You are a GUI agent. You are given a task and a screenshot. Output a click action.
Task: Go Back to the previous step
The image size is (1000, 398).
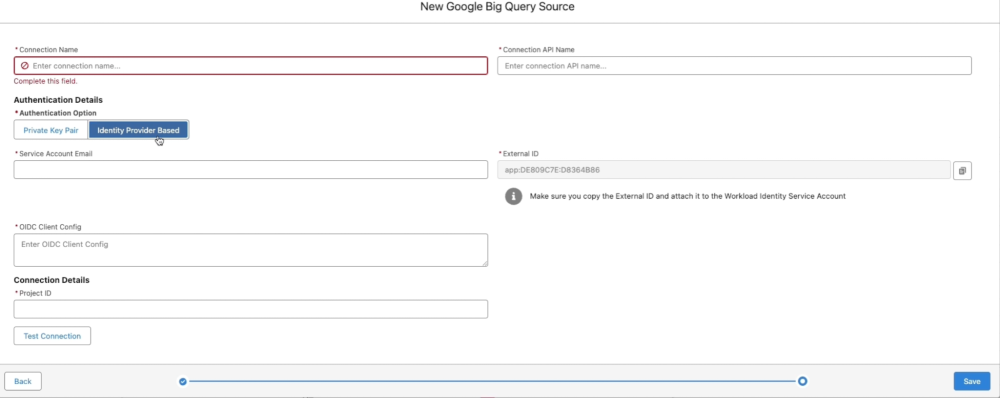click(23, 381)
